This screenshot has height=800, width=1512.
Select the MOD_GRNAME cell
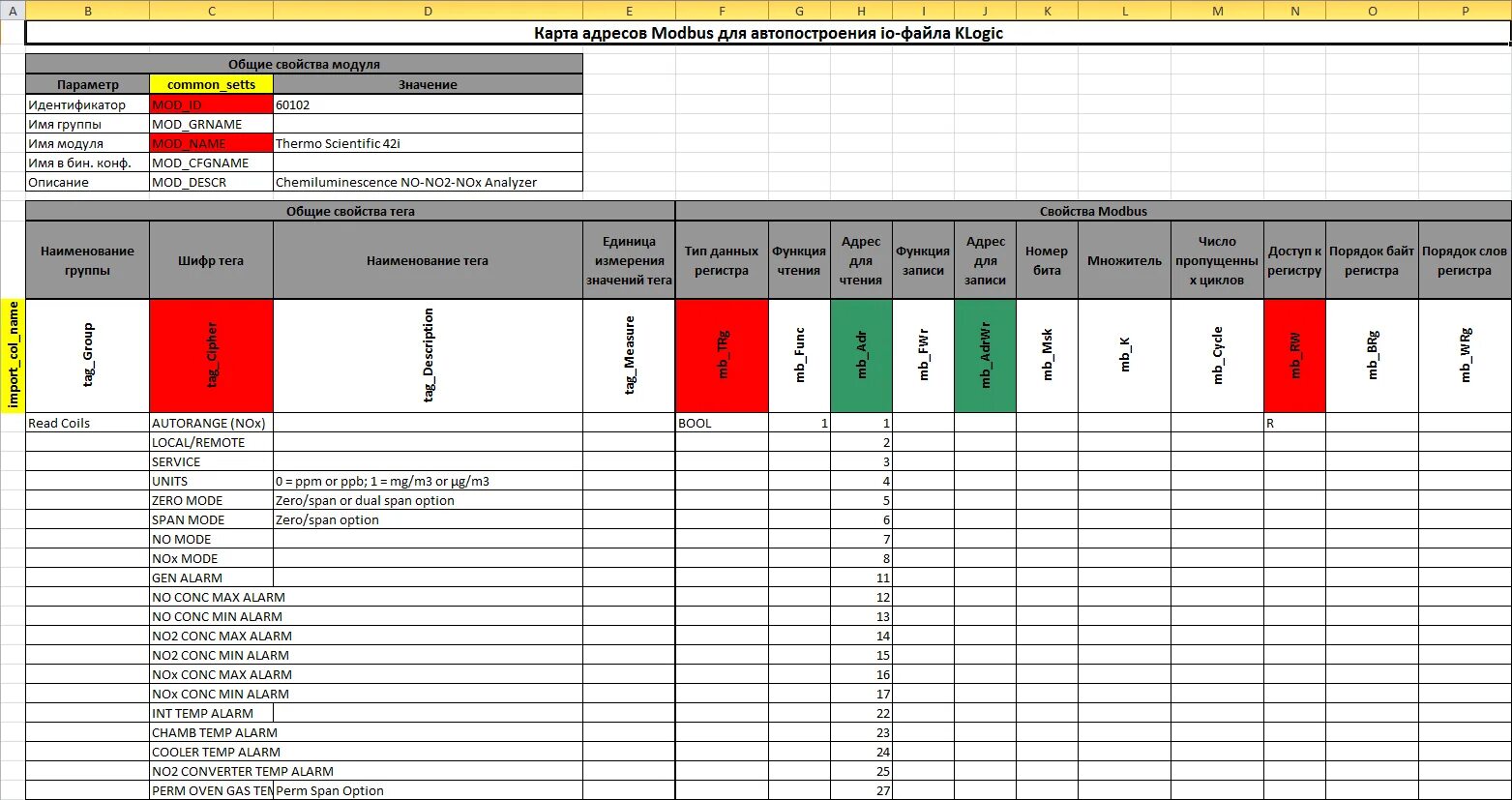(x=212, y=124)
